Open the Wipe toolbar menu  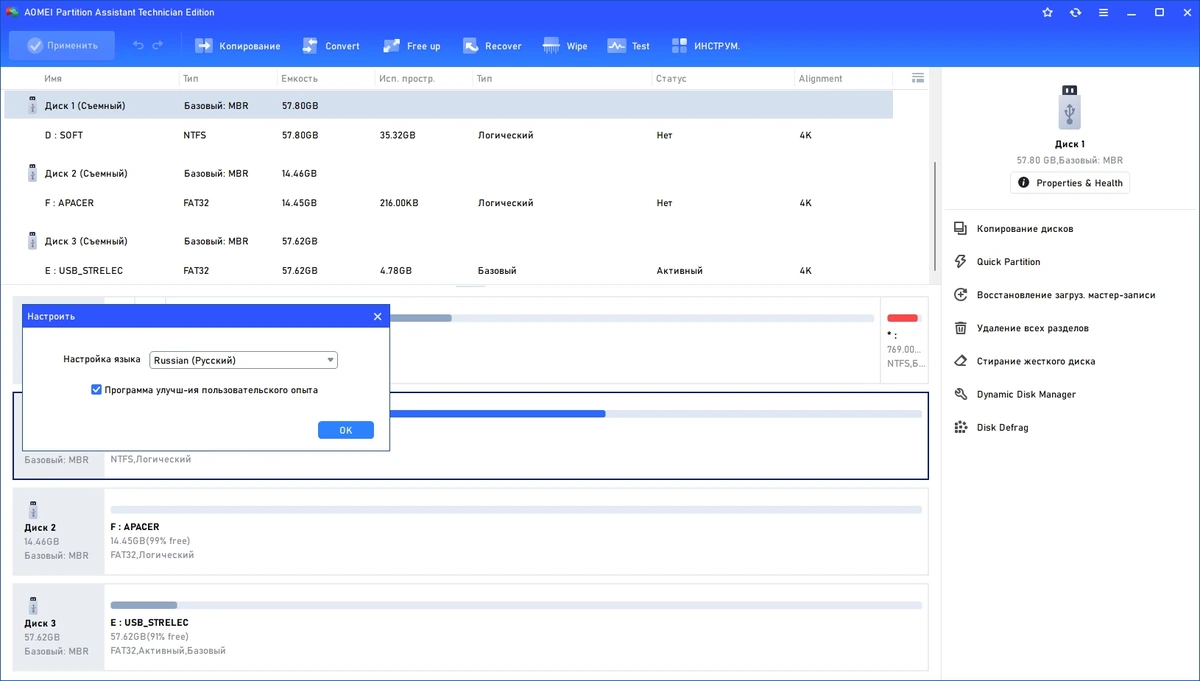coord(565,46)
